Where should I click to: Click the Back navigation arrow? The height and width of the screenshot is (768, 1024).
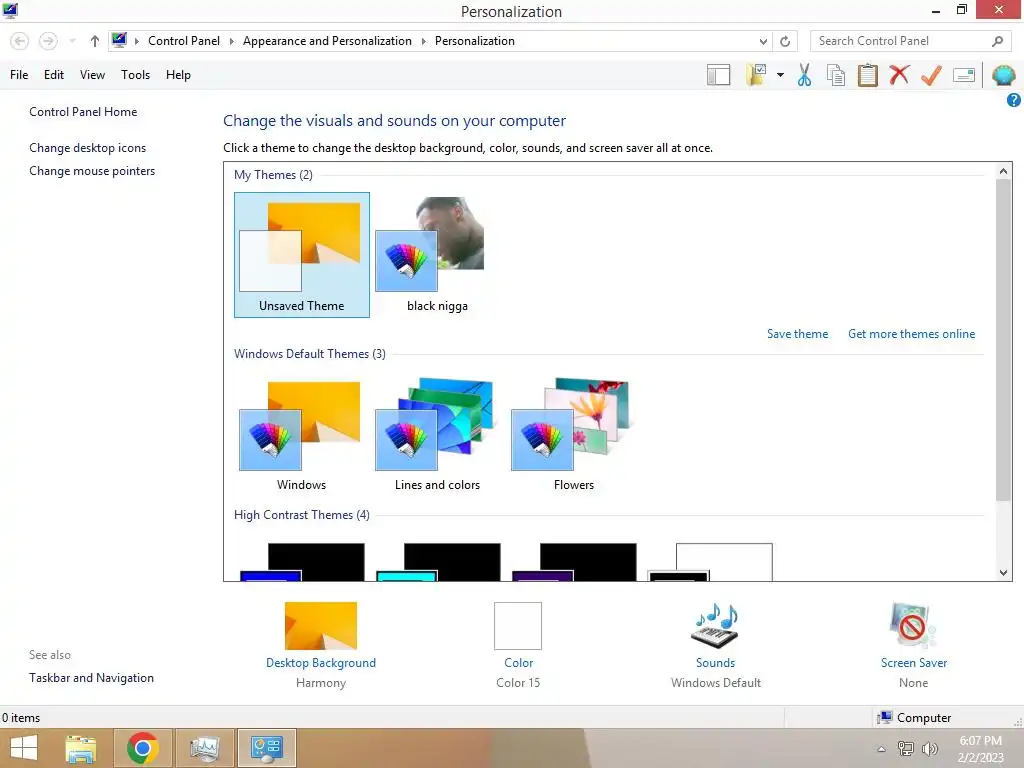click(20, 41)
